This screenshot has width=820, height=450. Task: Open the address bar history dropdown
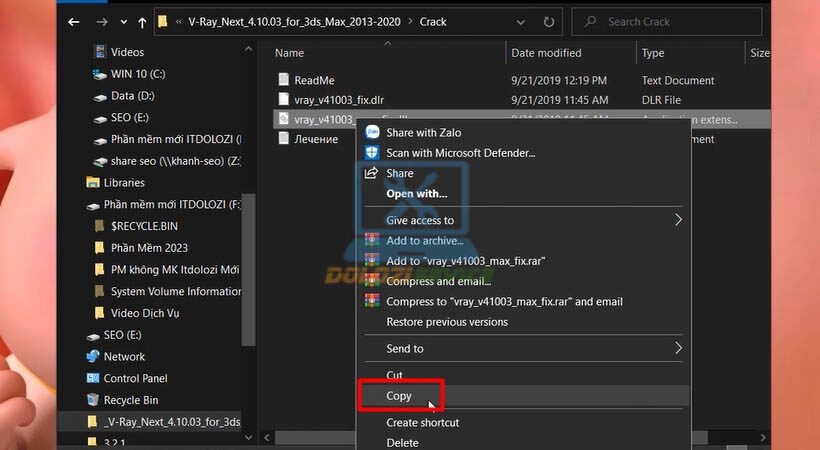pyautogui.click(x=520, y=22)
